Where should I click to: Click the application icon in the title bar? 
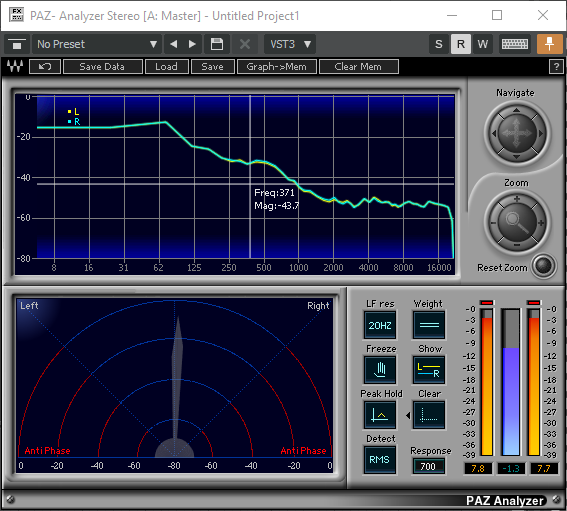[x=16, y=15]
